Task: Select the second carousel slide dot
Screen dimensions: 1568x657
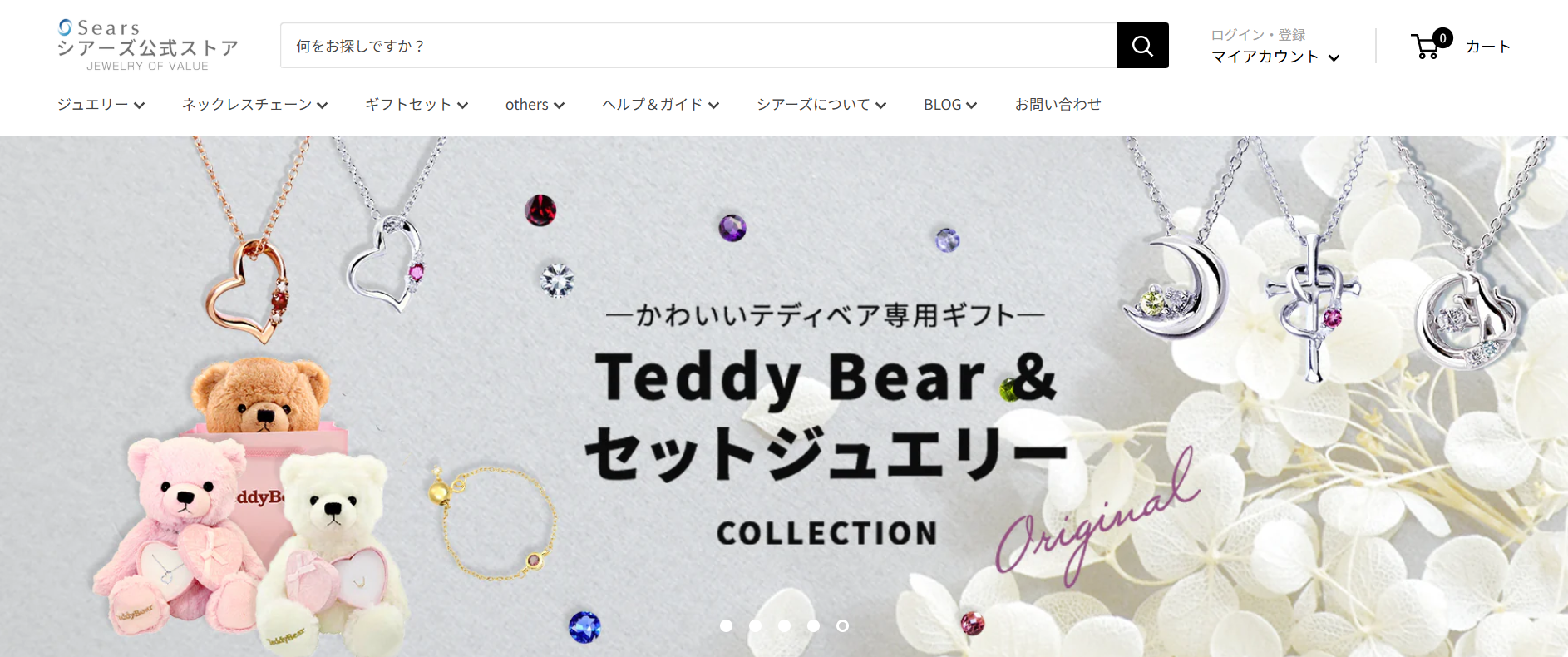Action: pyautogui.click(x=755, y=625)
